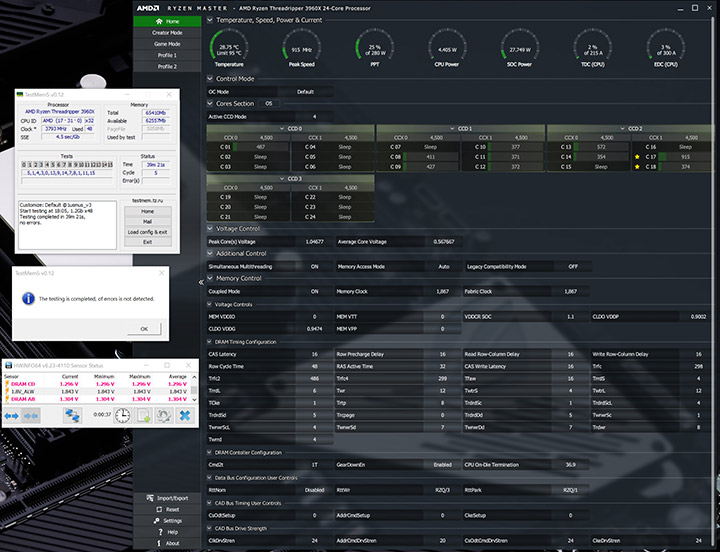Viewport: 720px width, 552px height.
Task: Collapse the Voltage Control section
Action: 210,229
